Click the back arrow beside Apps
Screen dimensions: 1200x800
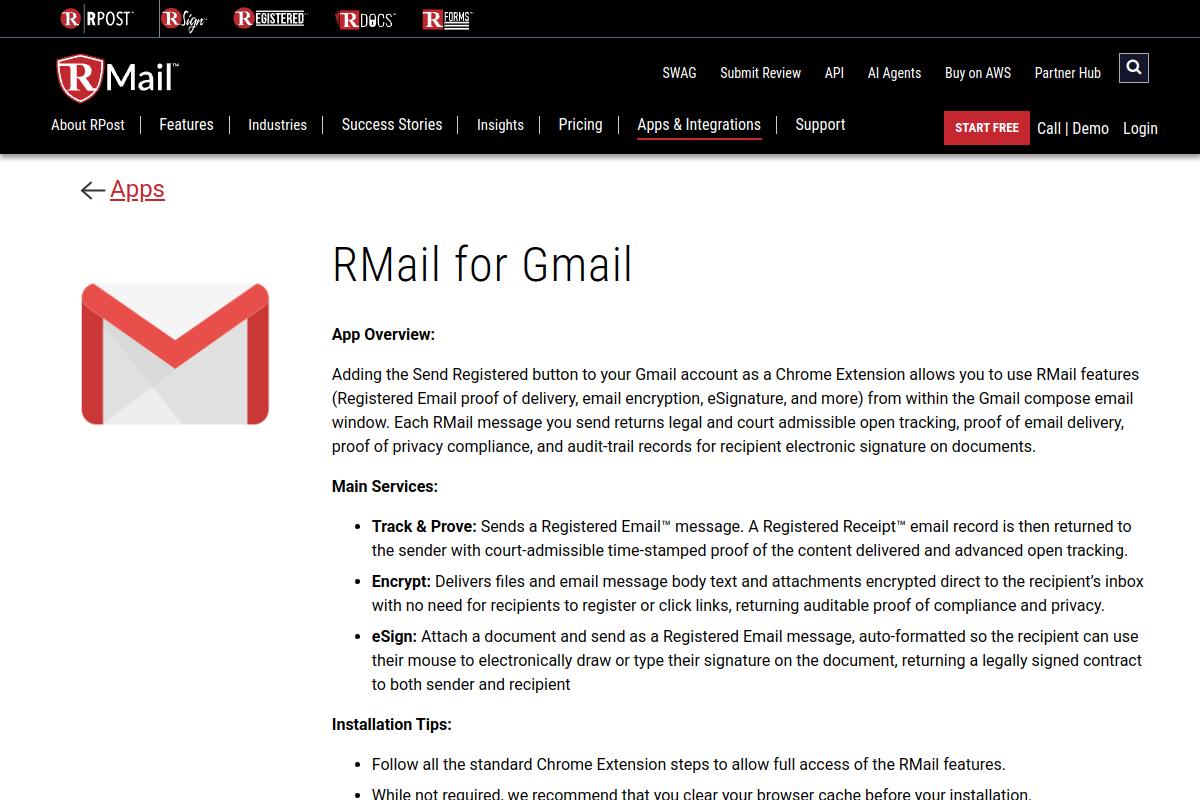(93, 190)
